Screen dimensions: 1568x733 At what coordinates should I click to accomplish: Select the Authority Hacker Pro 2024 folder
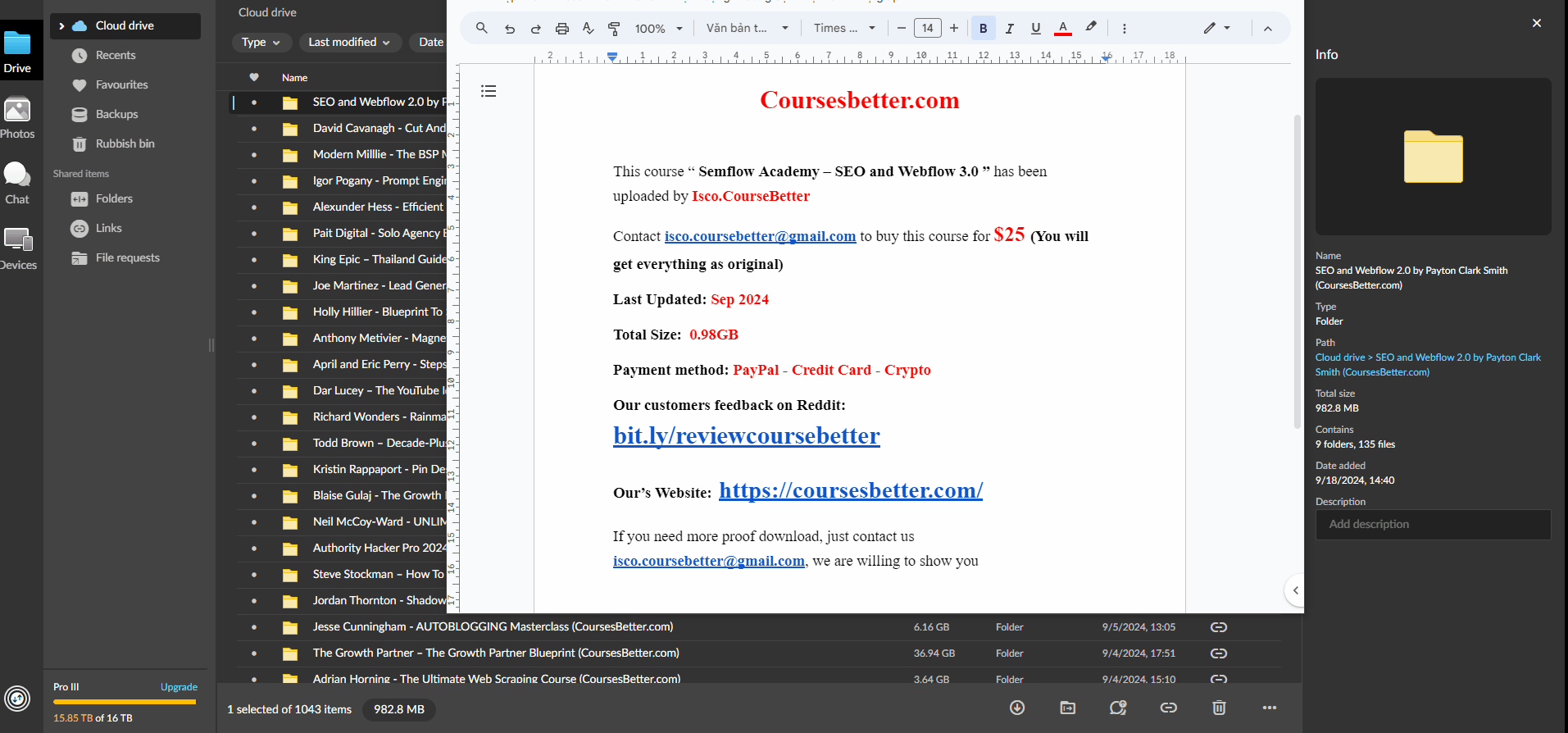[x=341, y=548]
